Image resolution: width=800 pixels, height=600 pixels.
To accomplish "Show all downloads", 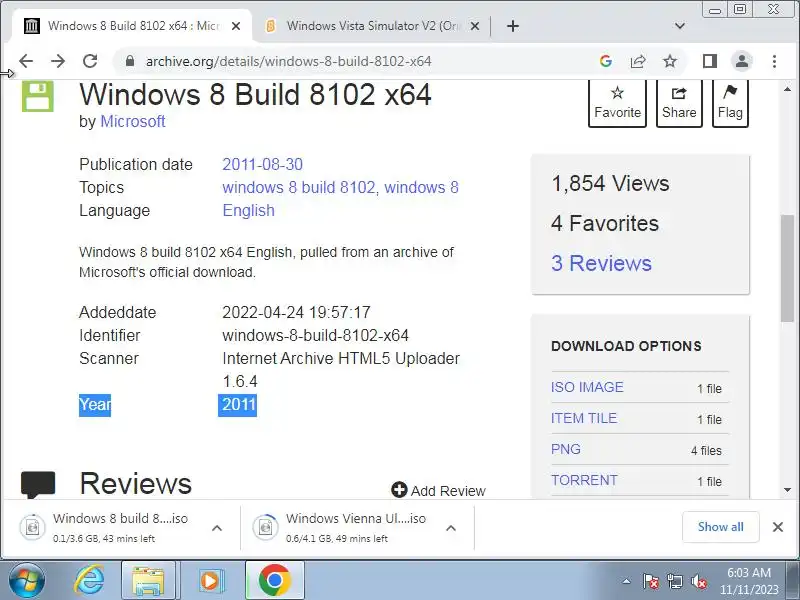I will point(720,527).
